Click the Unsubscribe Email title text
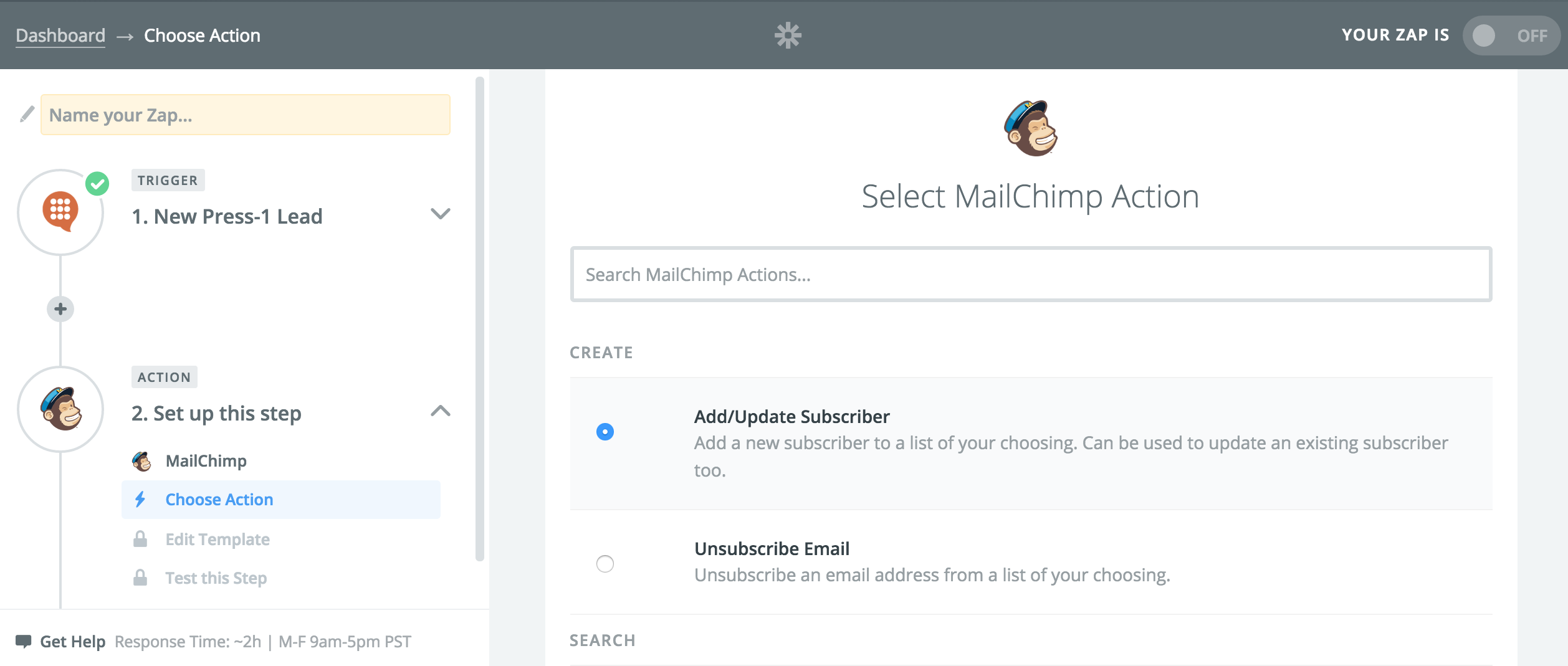1568x666 pixels. (772, 548)
